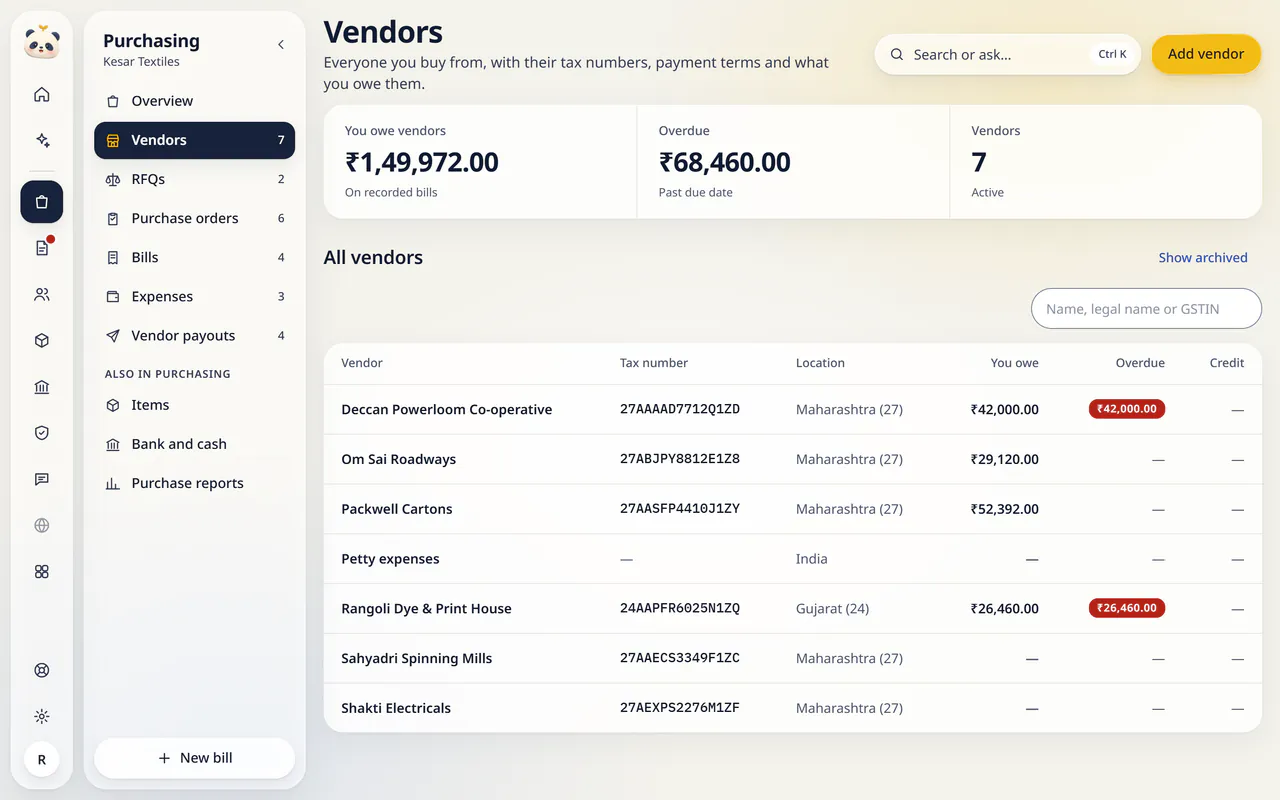Open the help lifebuoy icon

point(42,671)
